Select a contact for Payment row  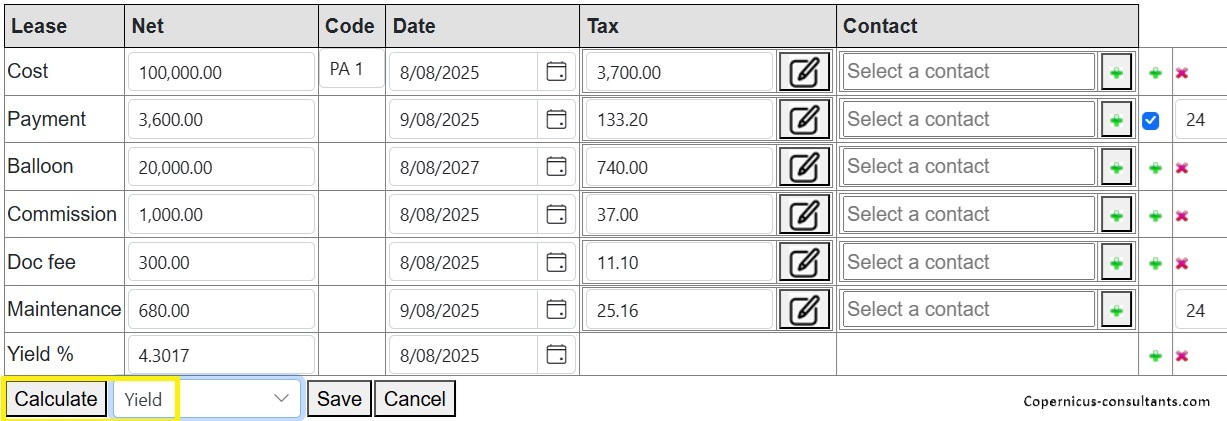tap(968, 119)
